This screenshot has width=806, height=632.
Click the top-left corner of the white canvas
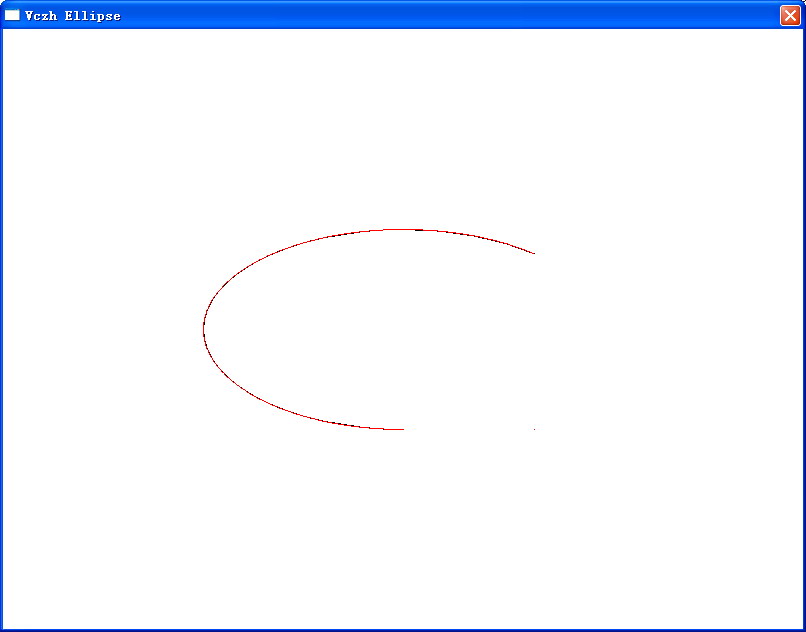click(6, 32)
